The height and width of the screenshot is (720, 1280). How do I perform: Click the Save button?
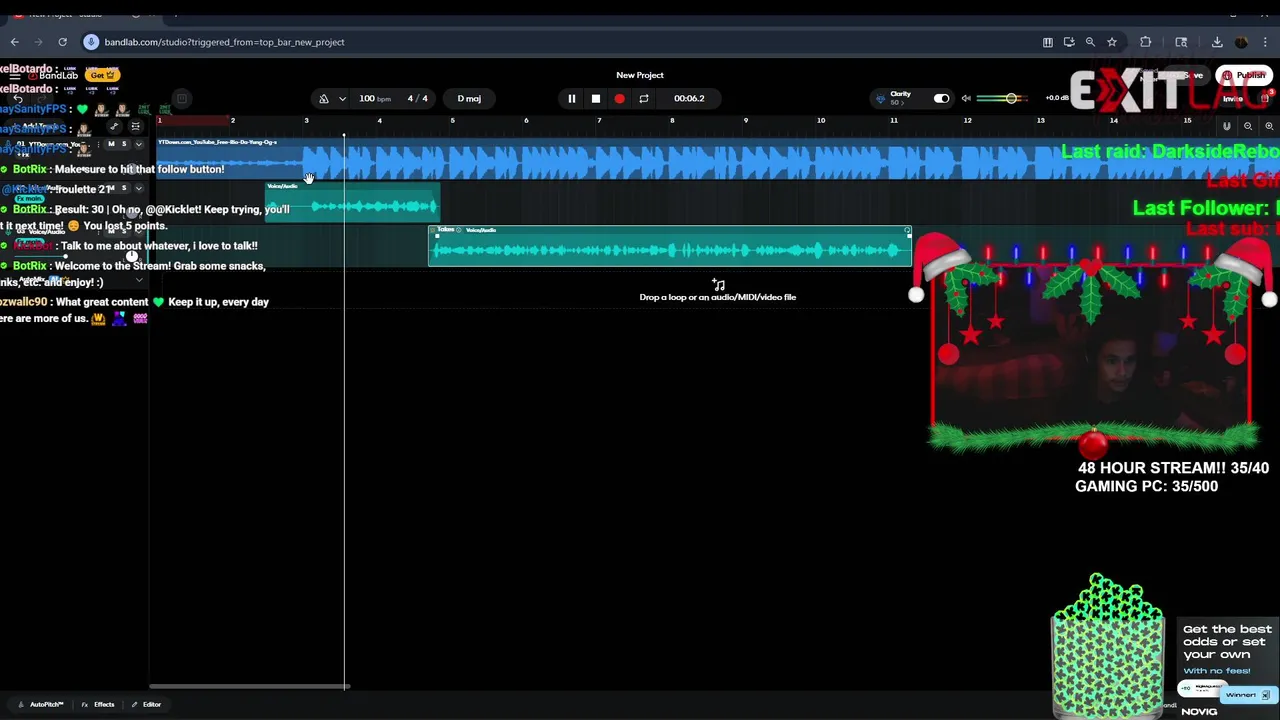pos(1187,75)
